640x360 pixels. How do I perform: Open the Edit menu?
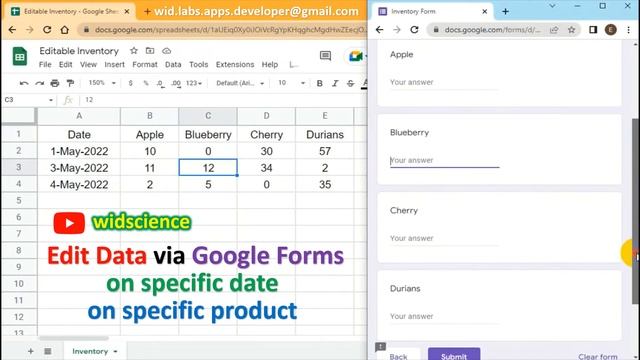[65, 64]
